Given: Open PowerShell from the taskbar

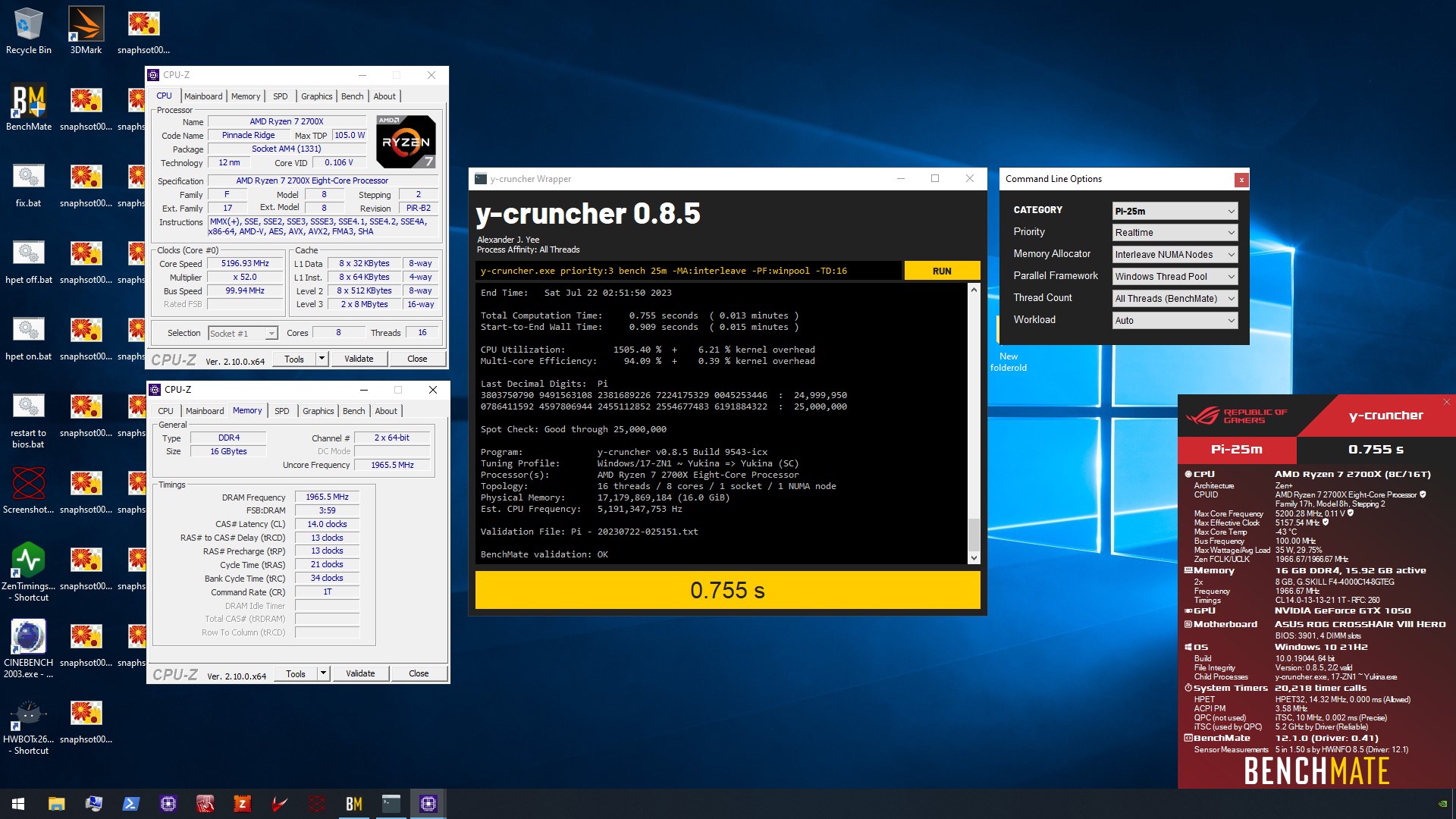Looking at the screenshot, I should coord(130,804).
